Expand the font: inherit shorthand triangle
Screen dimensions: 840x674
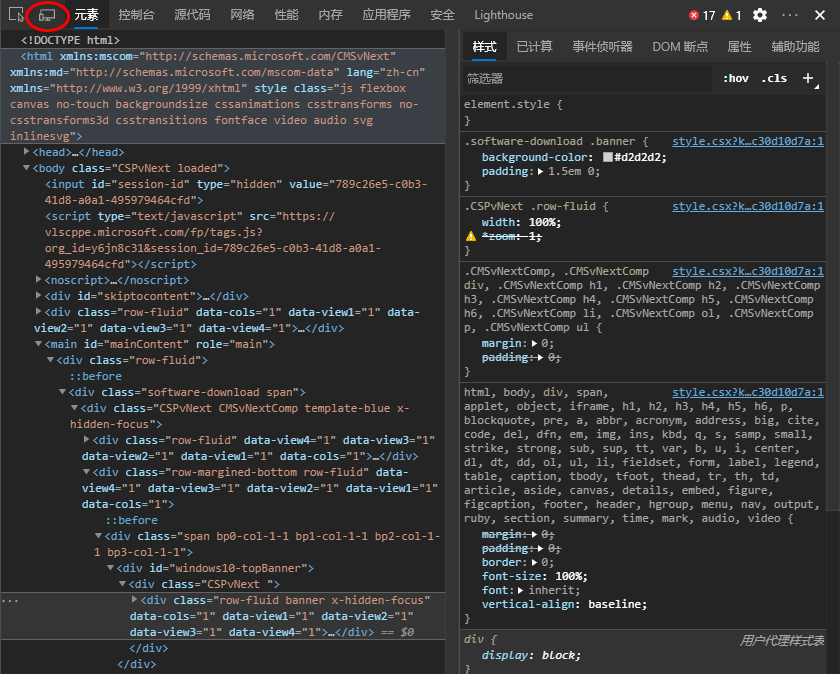pyautogui.click(x=520, y=590)
